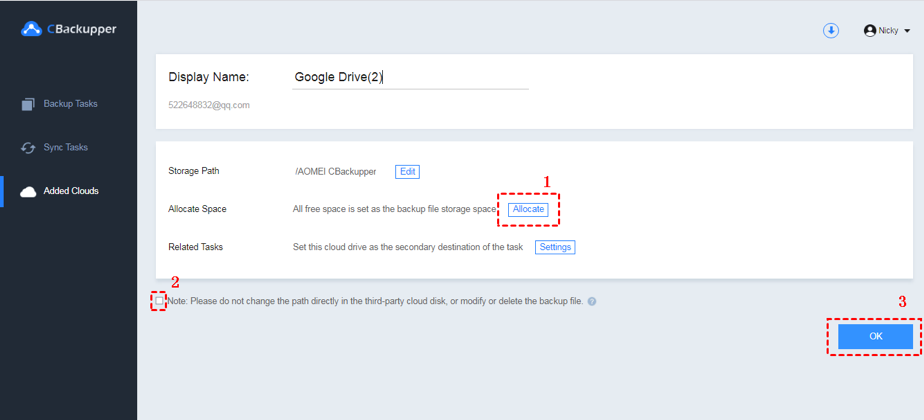The height and width of the screenshot is (420, 924).
Task: Open the Backup Tasks menu item
Action: pos(70,104)
